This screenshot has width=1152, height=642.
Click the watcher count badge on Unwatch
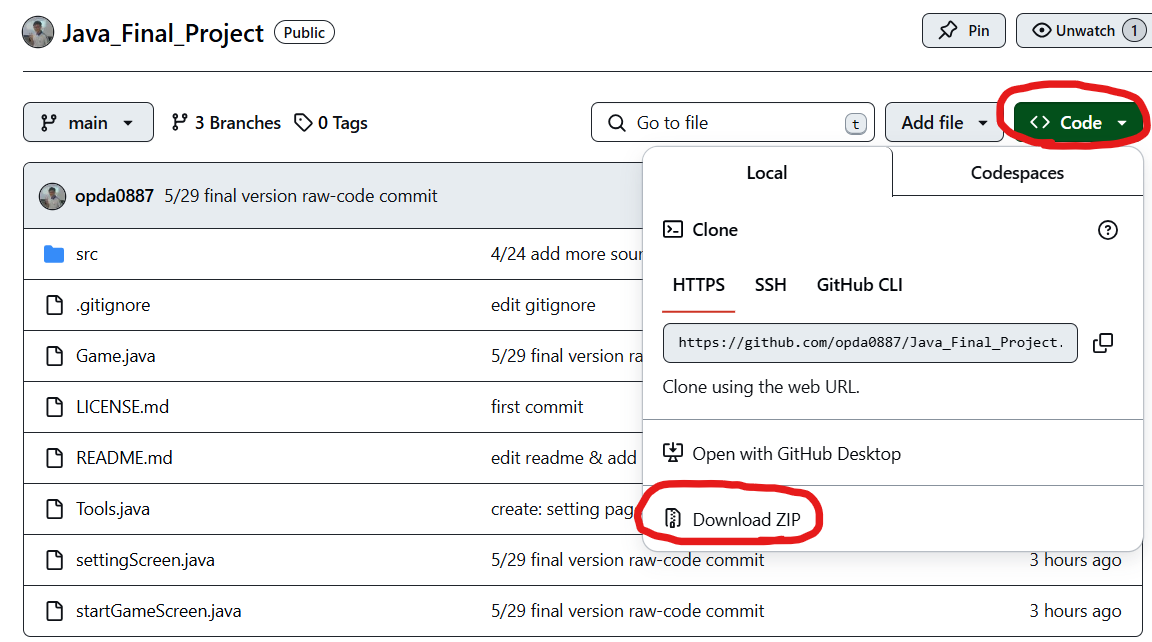point(1134,31)
